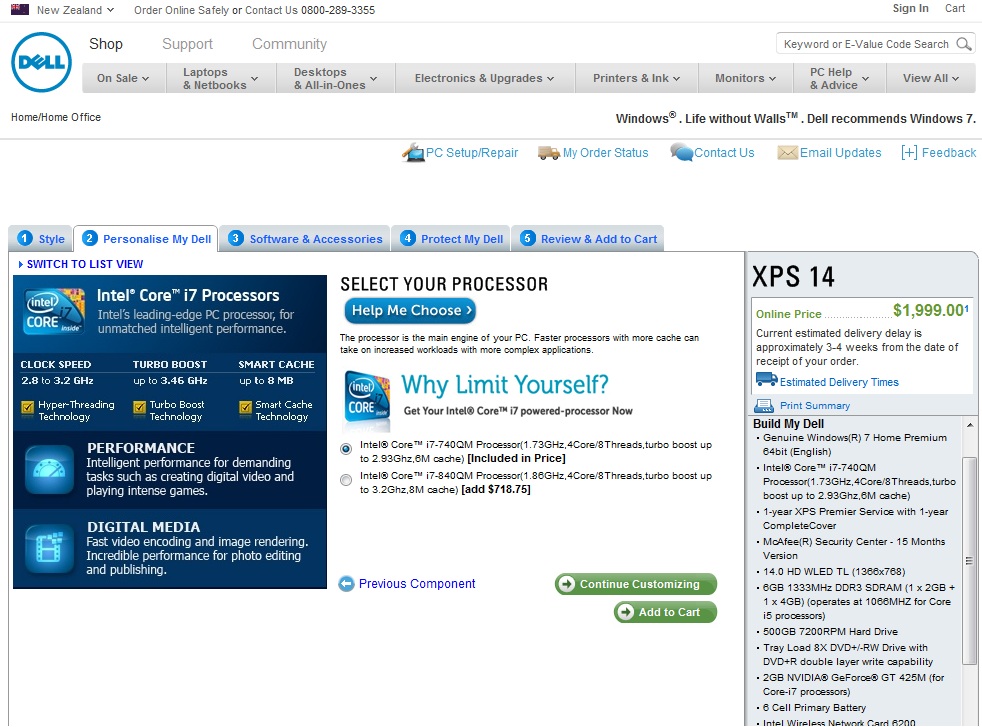Click the Contact Us chat bubble icon
The width and height of the screenshot is (982, 727).
[x=681, y=152]
